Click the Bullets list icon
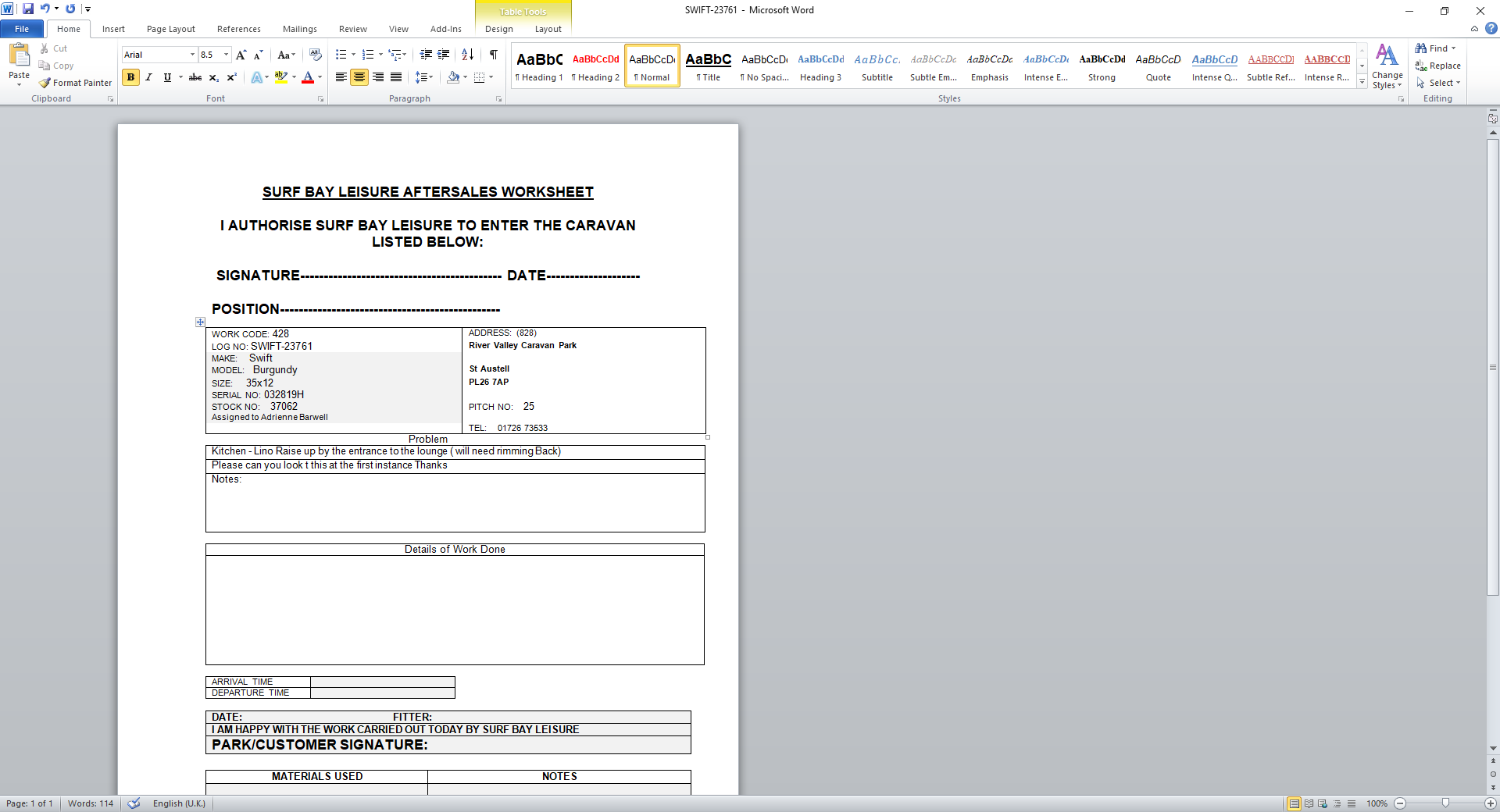The image size is (1500, 812). [341, 55]
